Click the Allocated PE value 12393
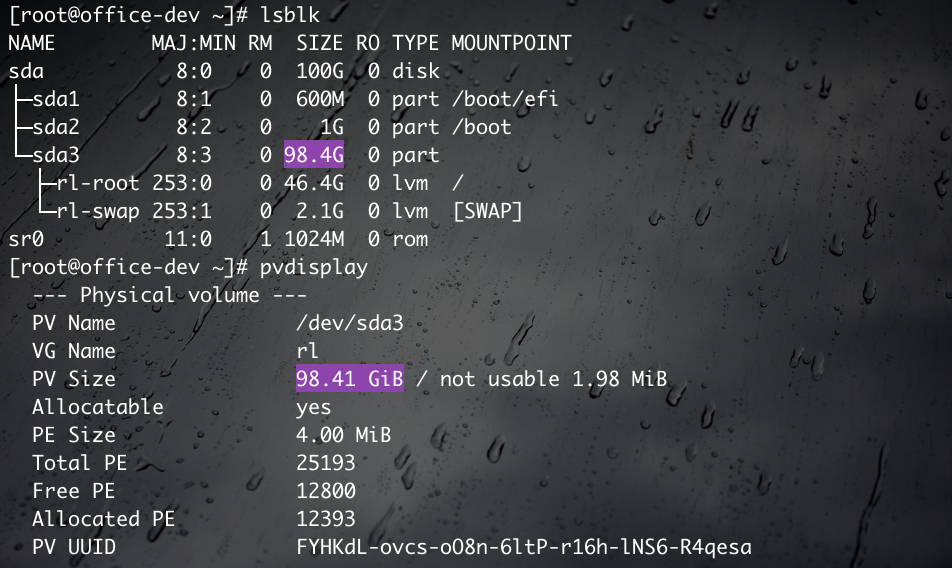 point(326,519)
